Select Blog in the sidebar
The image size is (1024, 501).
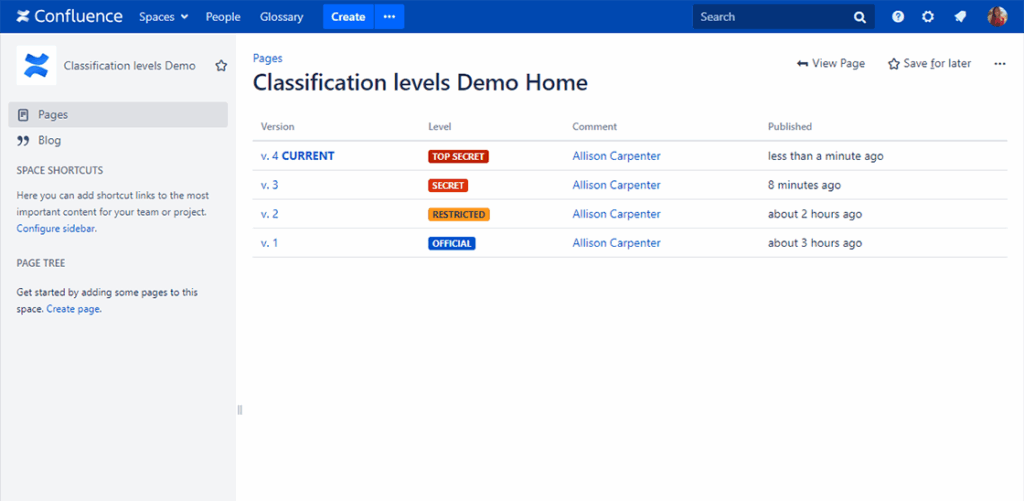click(49, 141)
